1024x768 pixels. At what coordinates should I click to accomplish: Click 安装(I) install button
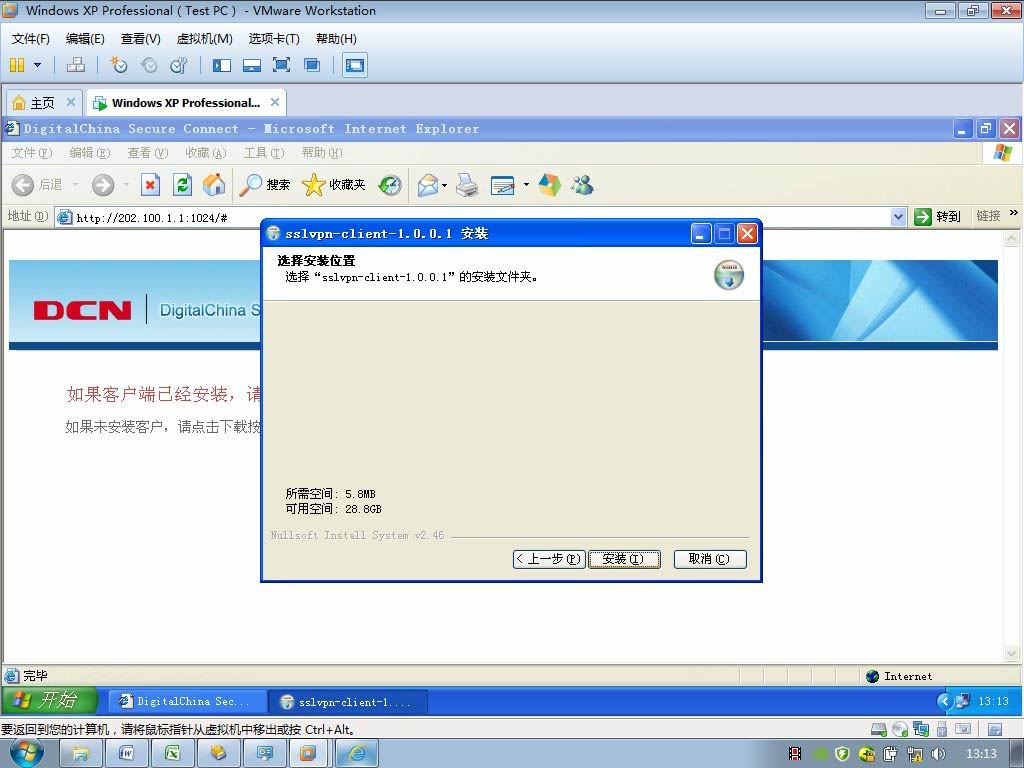(x=624, y=559)
